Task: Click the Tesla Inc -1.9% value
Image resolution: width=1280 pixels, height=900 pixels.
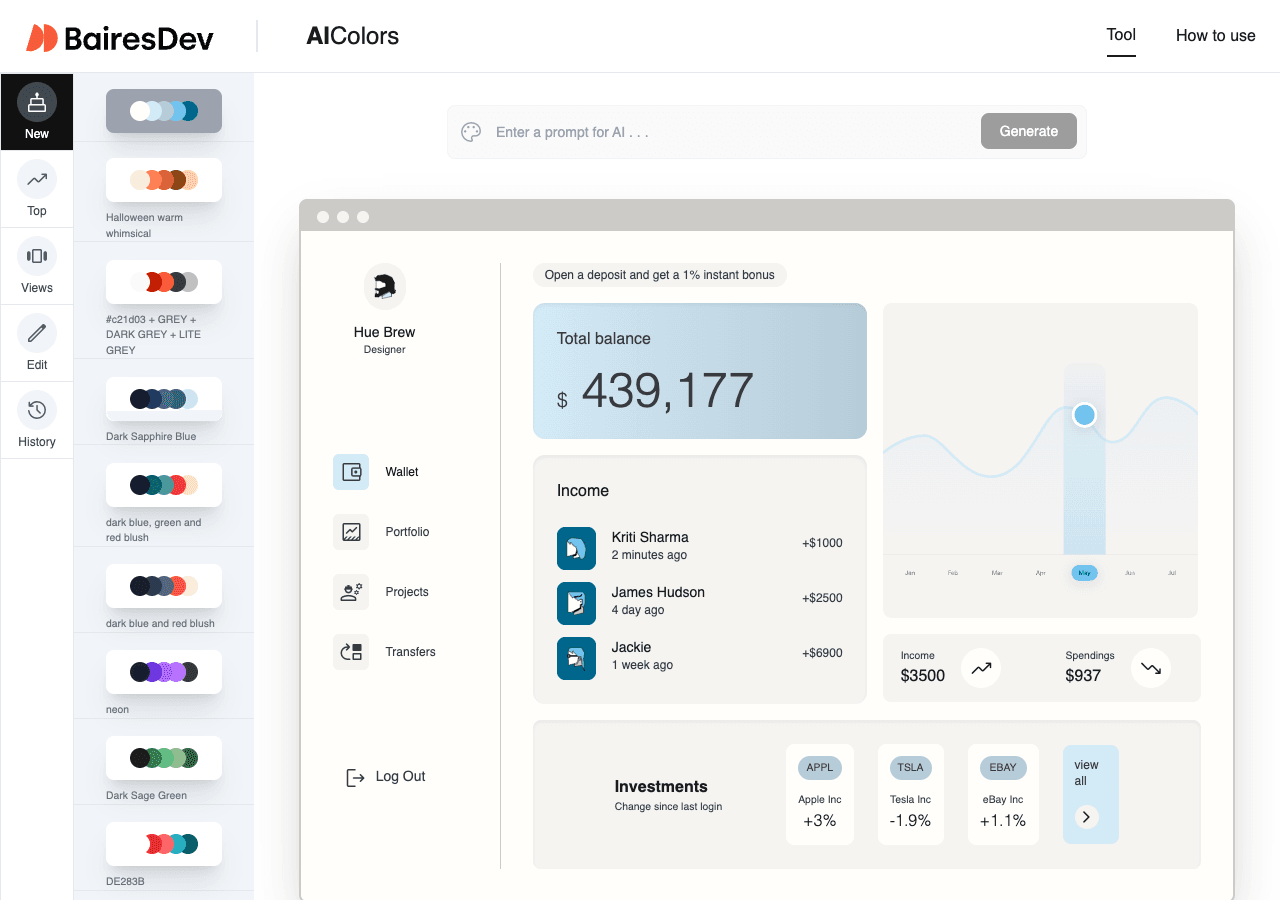Action: click(910, 821)
